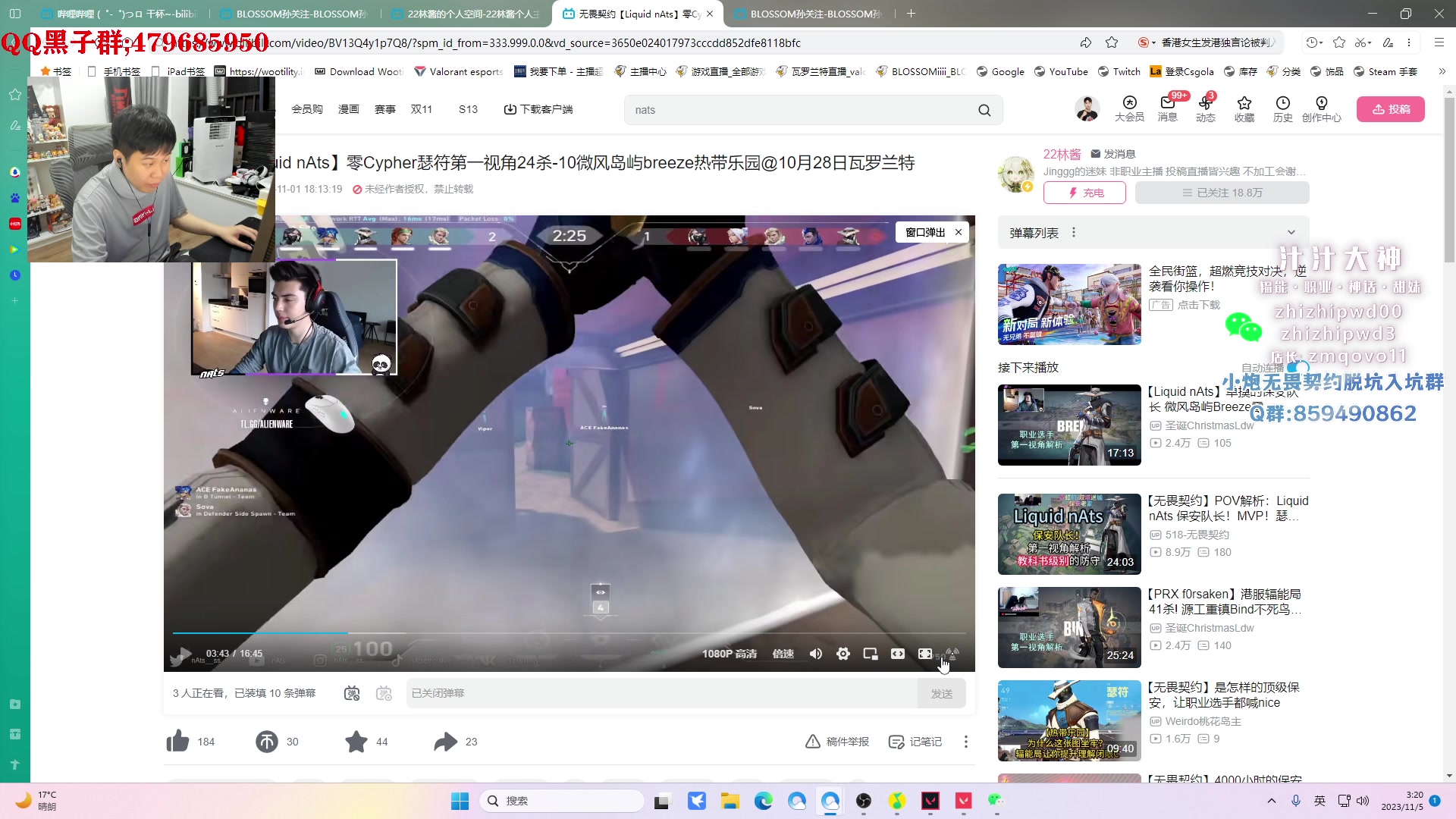Image resolution: width=1456 pixels, height=819 pixels.
Task: Click 发消息 to message the uploader
Action: pos(1113,154)
